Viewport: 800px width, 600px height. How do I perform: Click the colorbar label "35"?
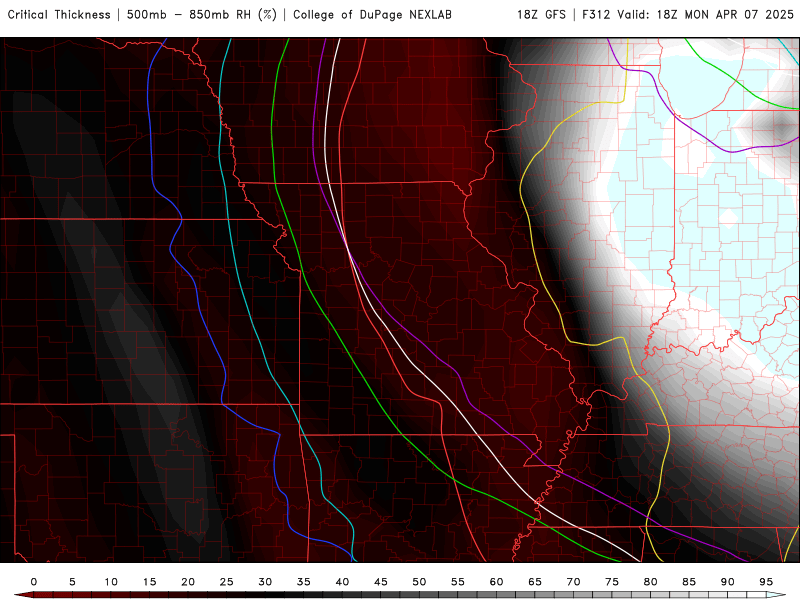point(304,582)
